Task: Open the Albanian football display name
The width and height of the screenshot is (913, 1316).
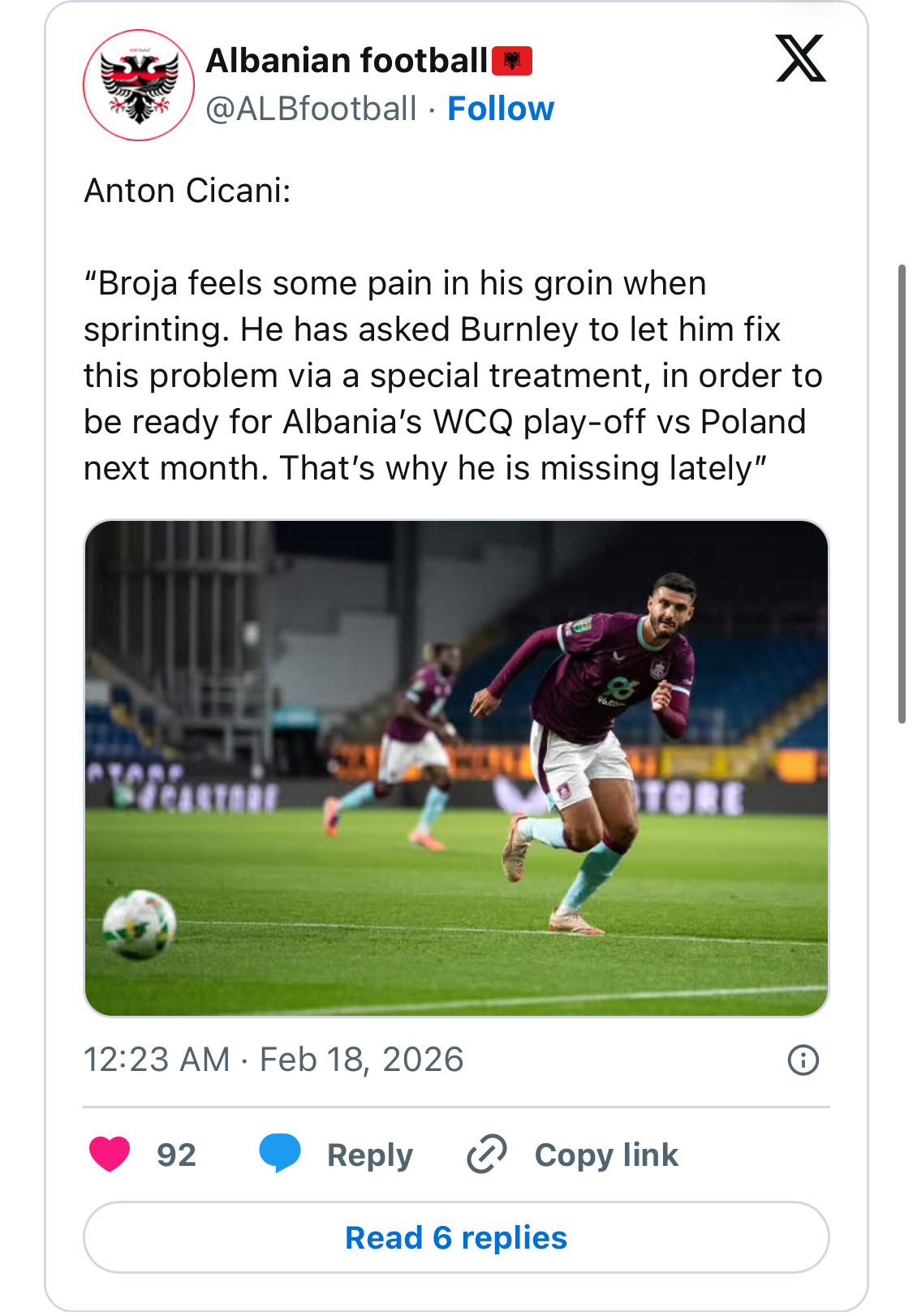Action: 347,61
